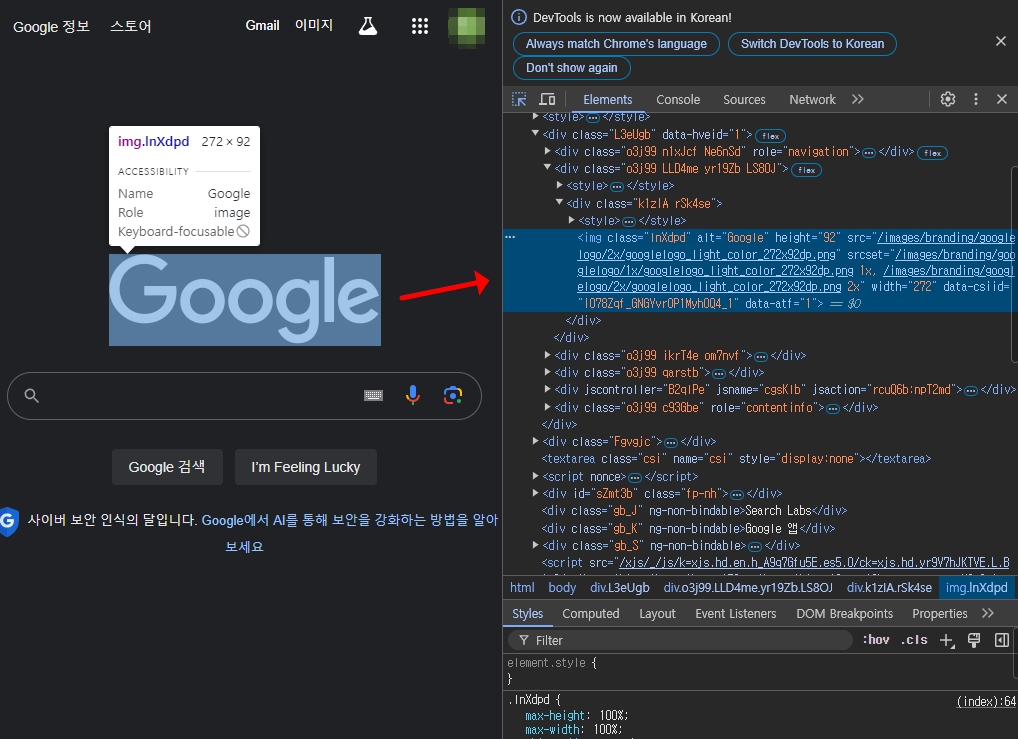Click the I'm Feeling Lucky button
The image size is (1018, 739).
(x=306, y=467)
